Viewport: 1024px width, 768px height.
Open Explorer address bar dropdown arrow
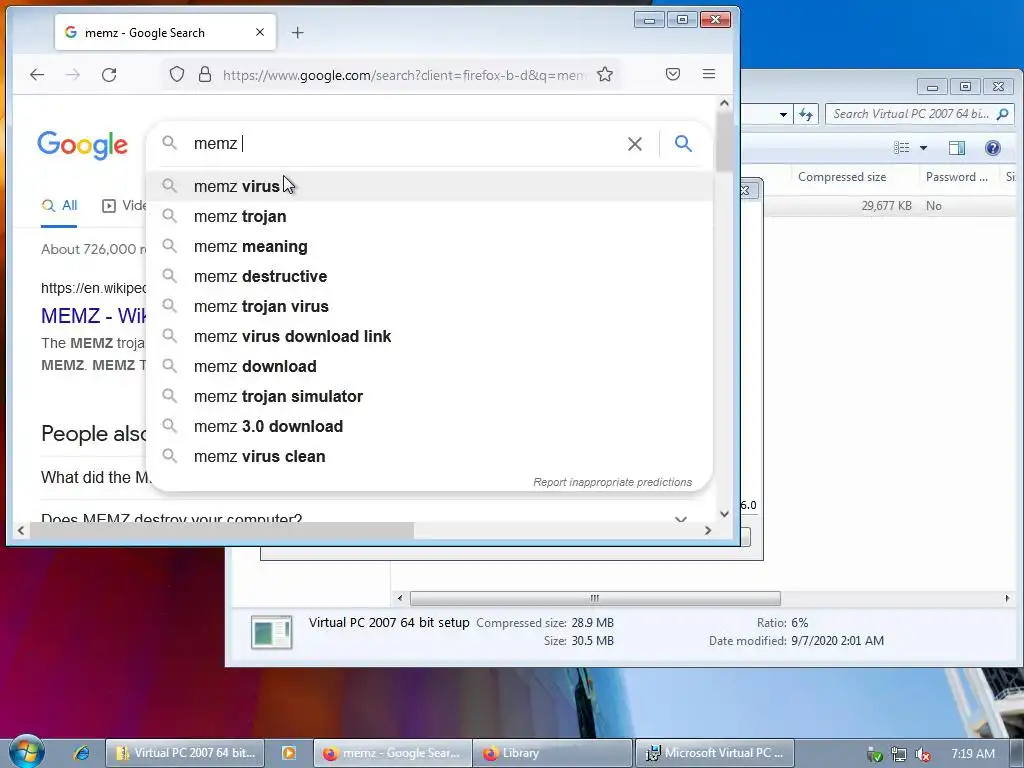(x=783, y=114)
